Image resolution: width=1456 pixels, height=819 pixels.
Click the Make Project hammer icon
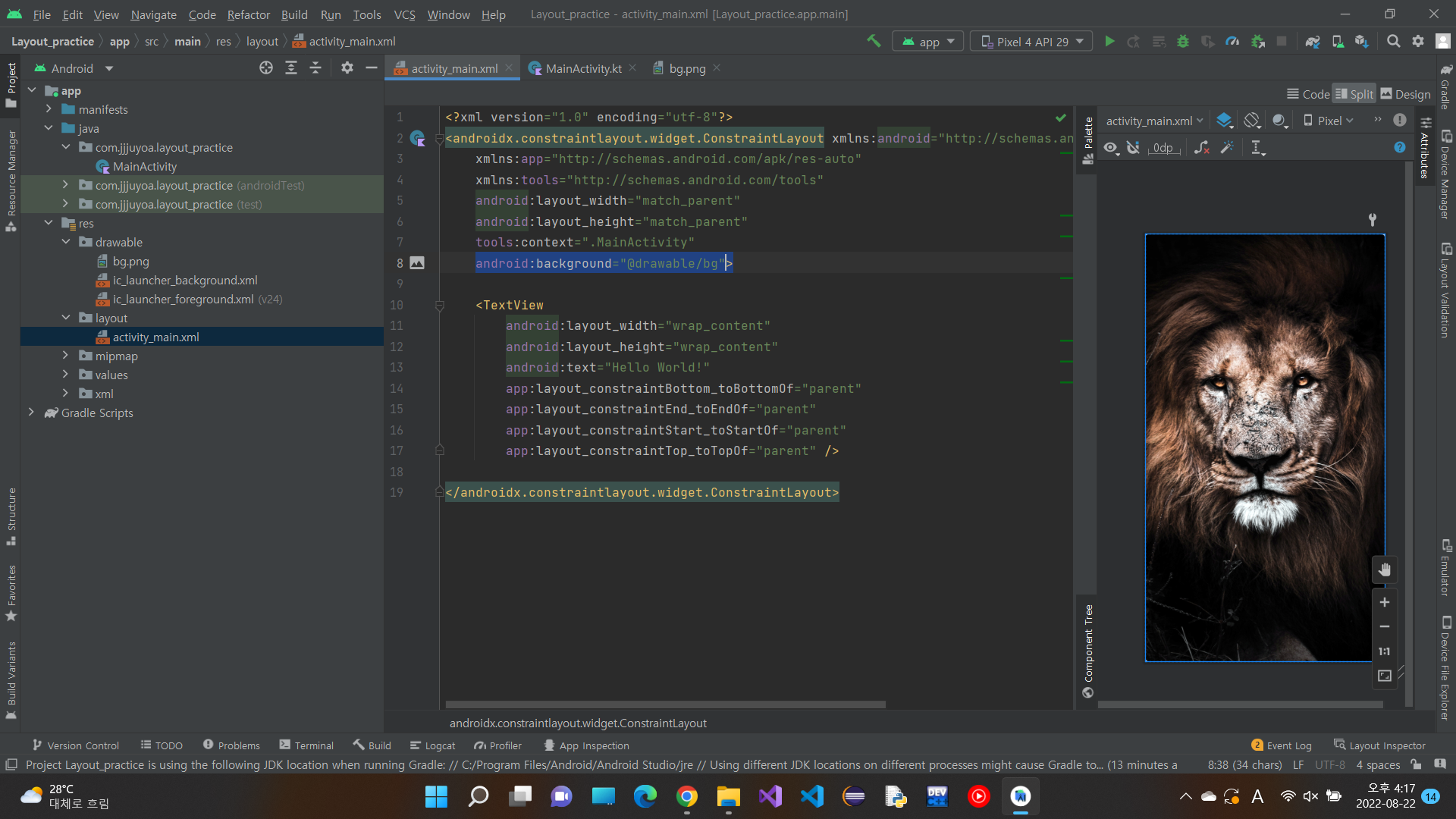point(874,42)
